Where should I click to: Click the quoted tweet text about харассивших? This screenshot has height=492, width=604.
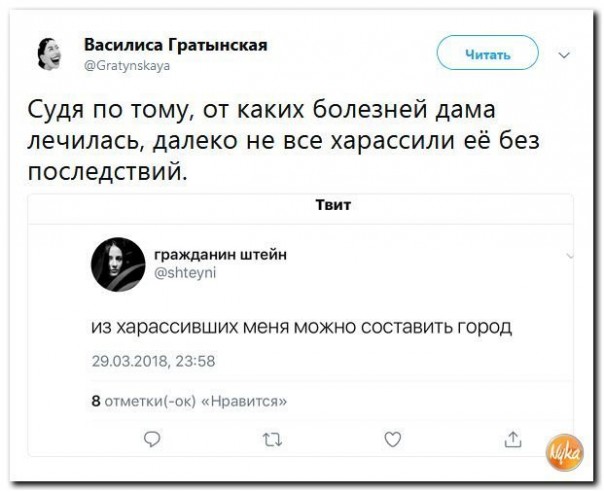point(300,327)
